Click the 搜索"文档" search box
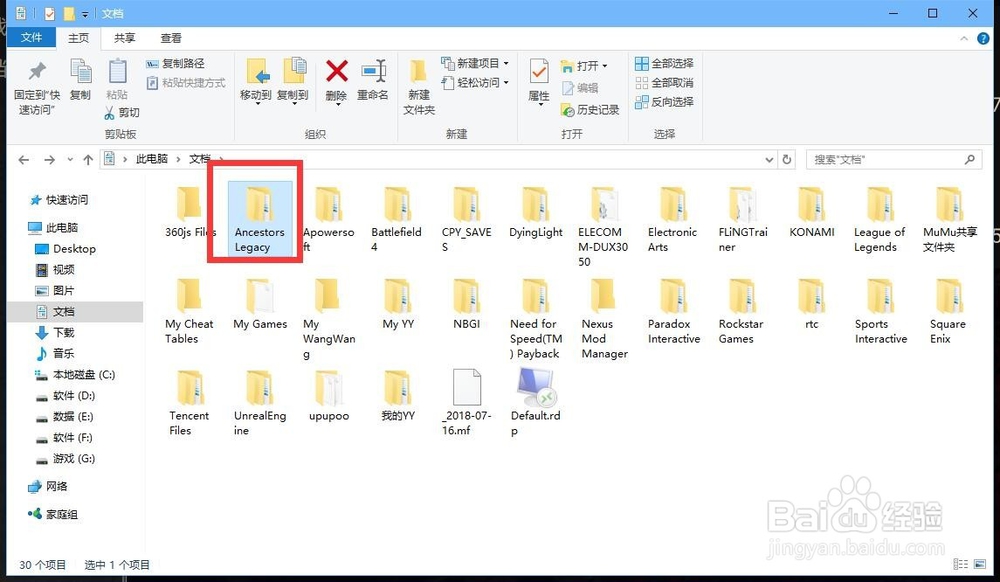The height and width of the screenshot is (582, 1000). coord(893,159)
